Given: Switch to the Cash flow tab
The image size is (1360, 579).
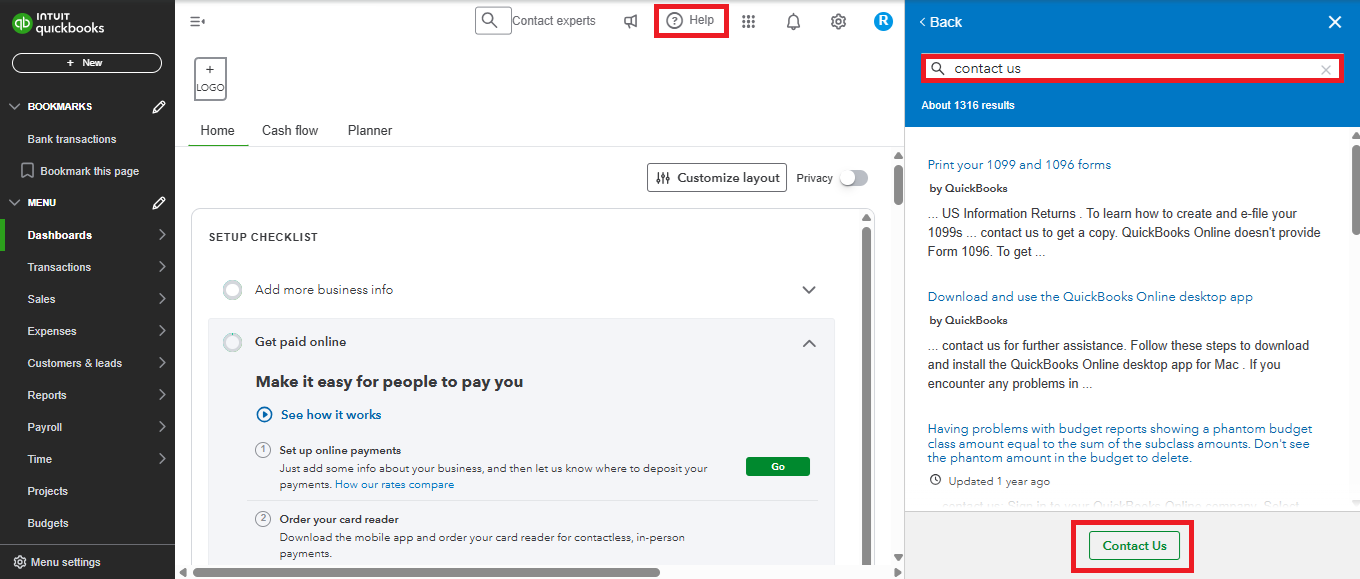Looking at the screenshot, I should 290,131.
